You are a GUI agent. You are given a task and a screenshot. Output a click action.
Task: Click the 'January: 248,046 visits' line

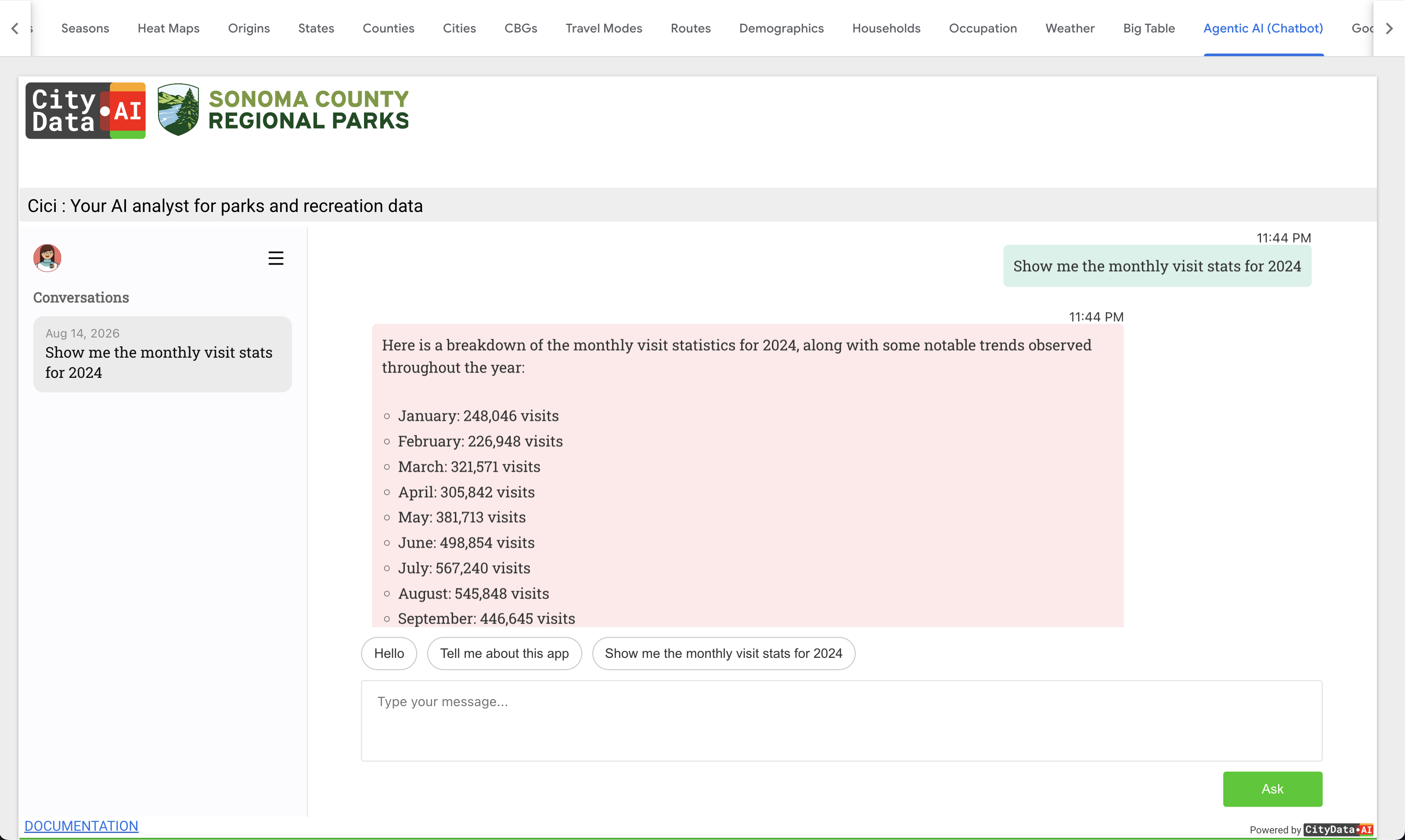(478, 416)
